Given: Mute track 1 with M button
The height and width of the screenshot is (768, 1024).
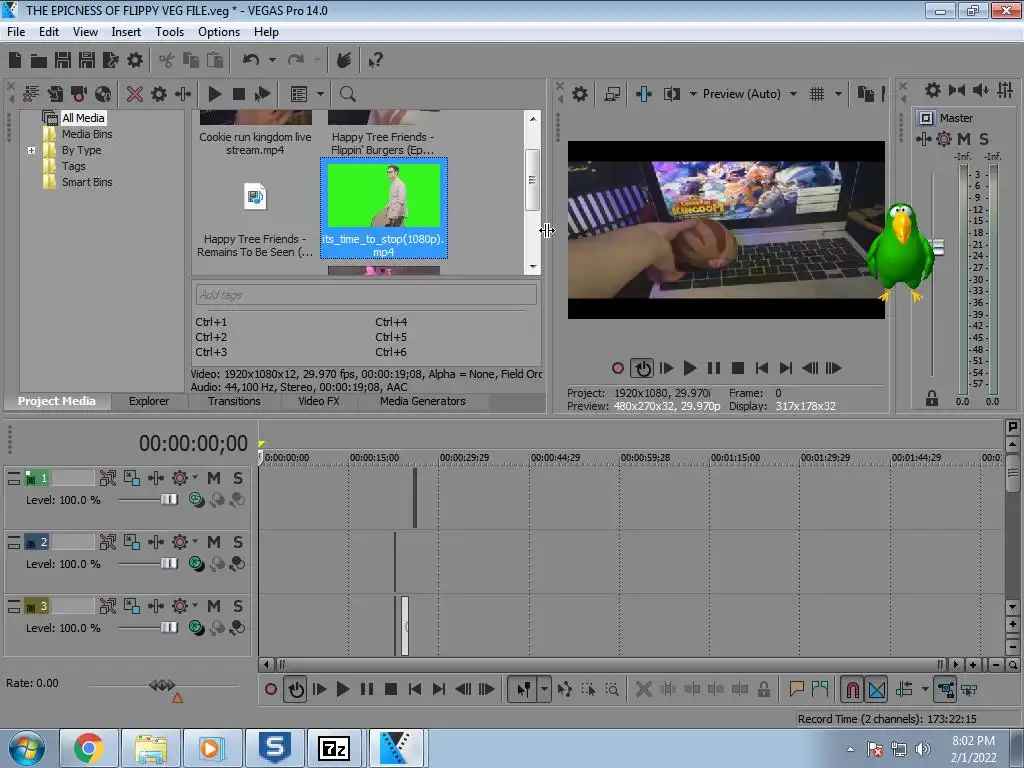Looking at the screenshot, I should [x=214, y=478].
